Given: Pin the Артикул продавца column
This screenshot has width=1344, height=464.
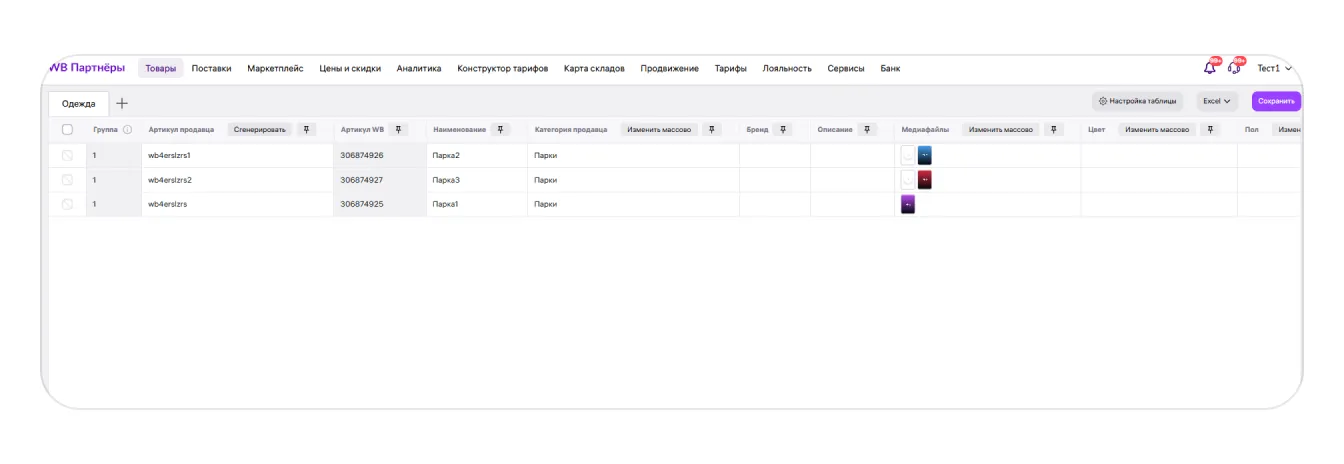Looking at the screenshot, I should pyautogui.click(x=307, y=130).
